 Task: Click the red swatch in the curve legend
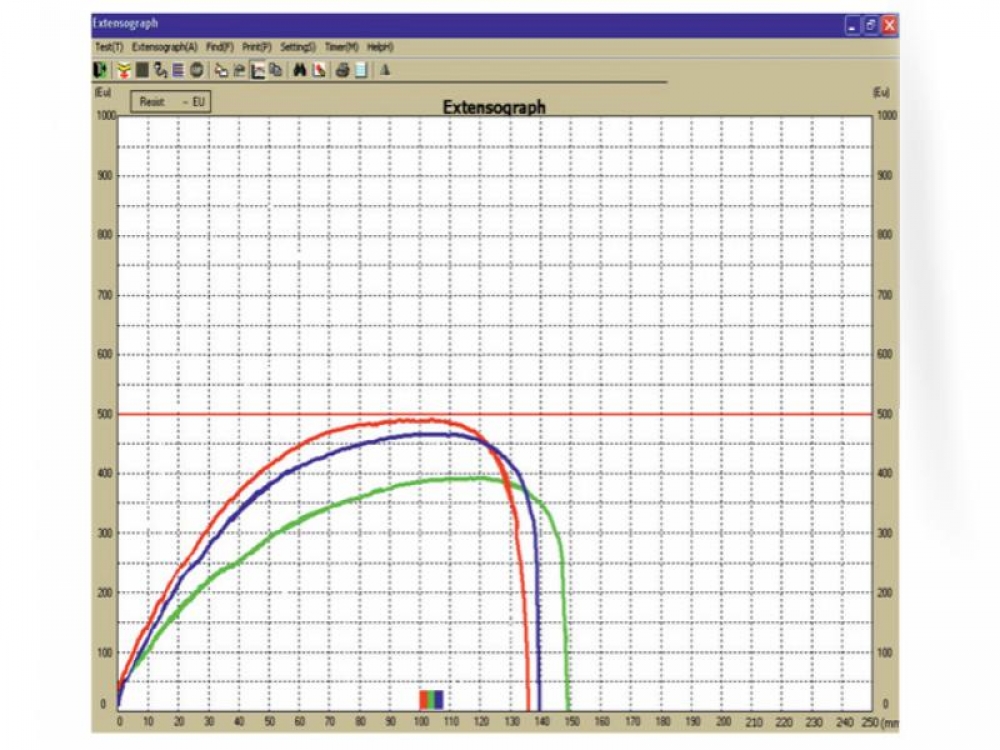pos(423,698)
